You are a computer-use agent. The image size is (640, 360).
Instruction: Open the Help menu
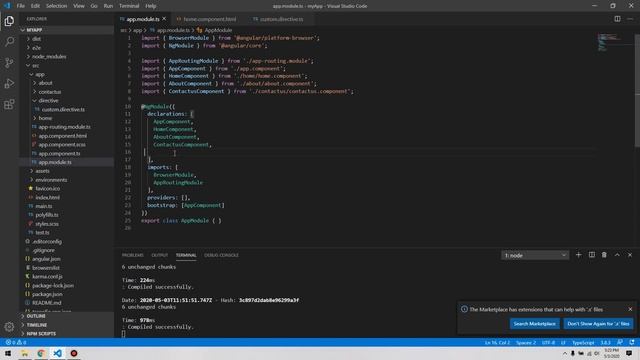[x=151, y=6]
